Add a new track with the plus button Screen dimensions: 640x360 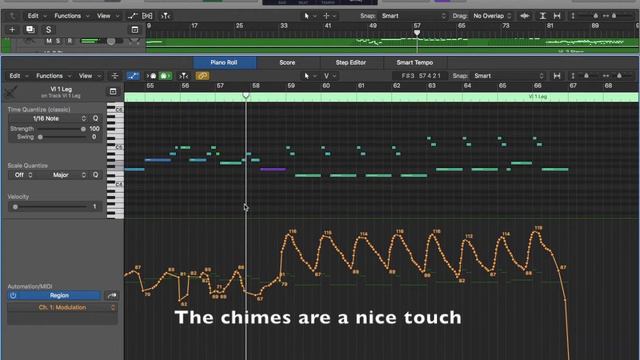click(12, 29)
